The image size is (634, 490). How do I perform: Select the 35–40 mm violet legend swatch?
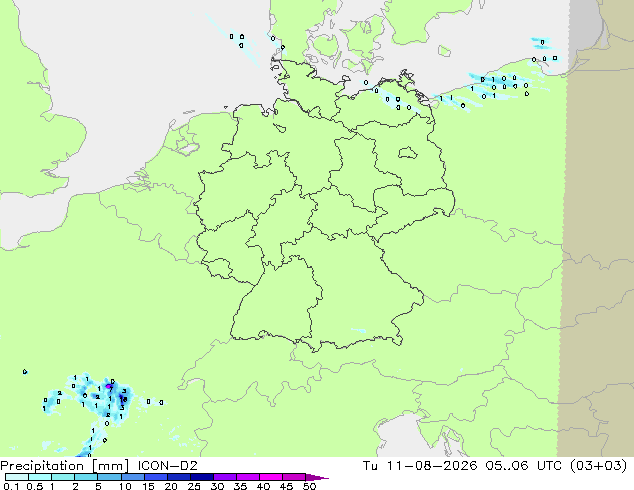point(248,477)
